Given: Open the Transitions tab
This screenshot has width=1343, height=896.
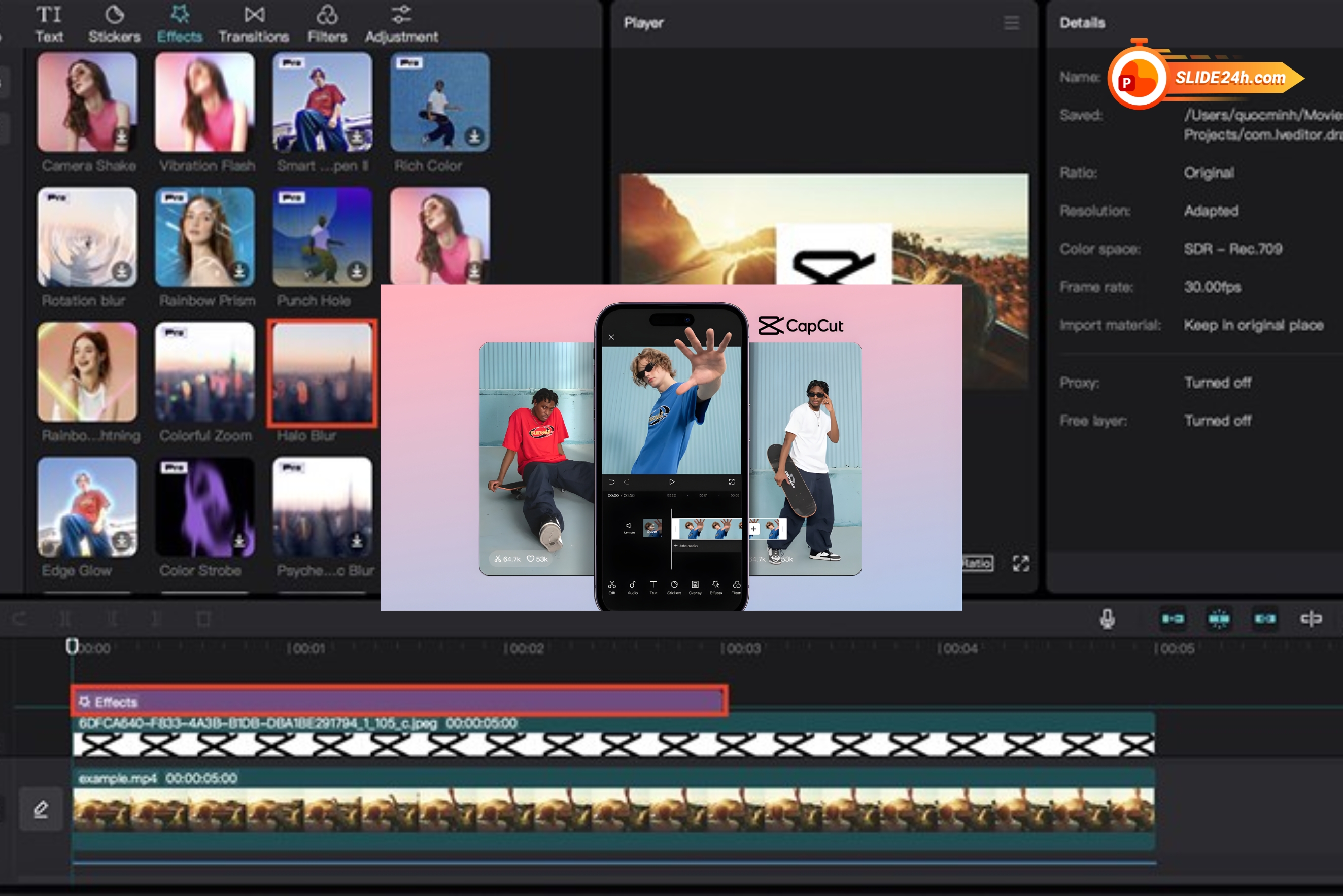Looking at the screenshot, I should 254,24.
